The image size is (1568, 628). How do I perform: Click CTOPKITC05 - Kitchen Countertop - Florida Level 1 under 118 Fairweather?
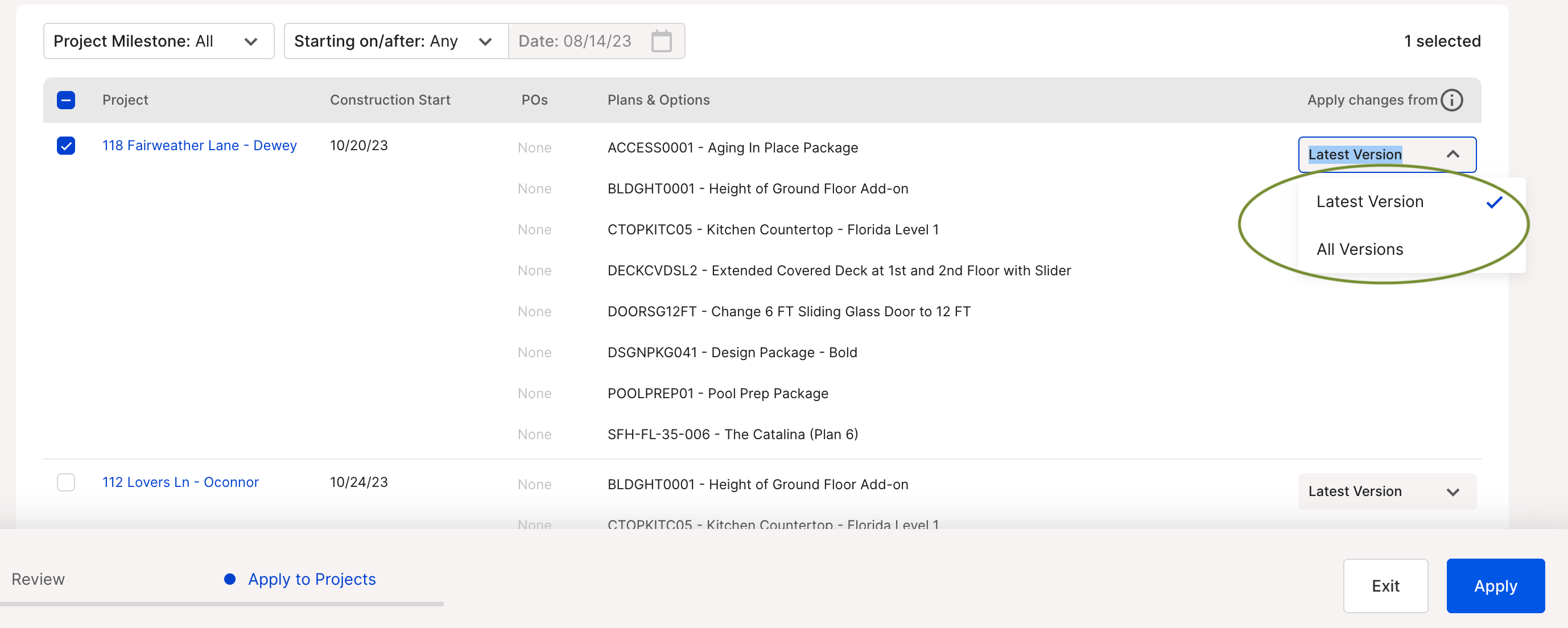point(773,229)
